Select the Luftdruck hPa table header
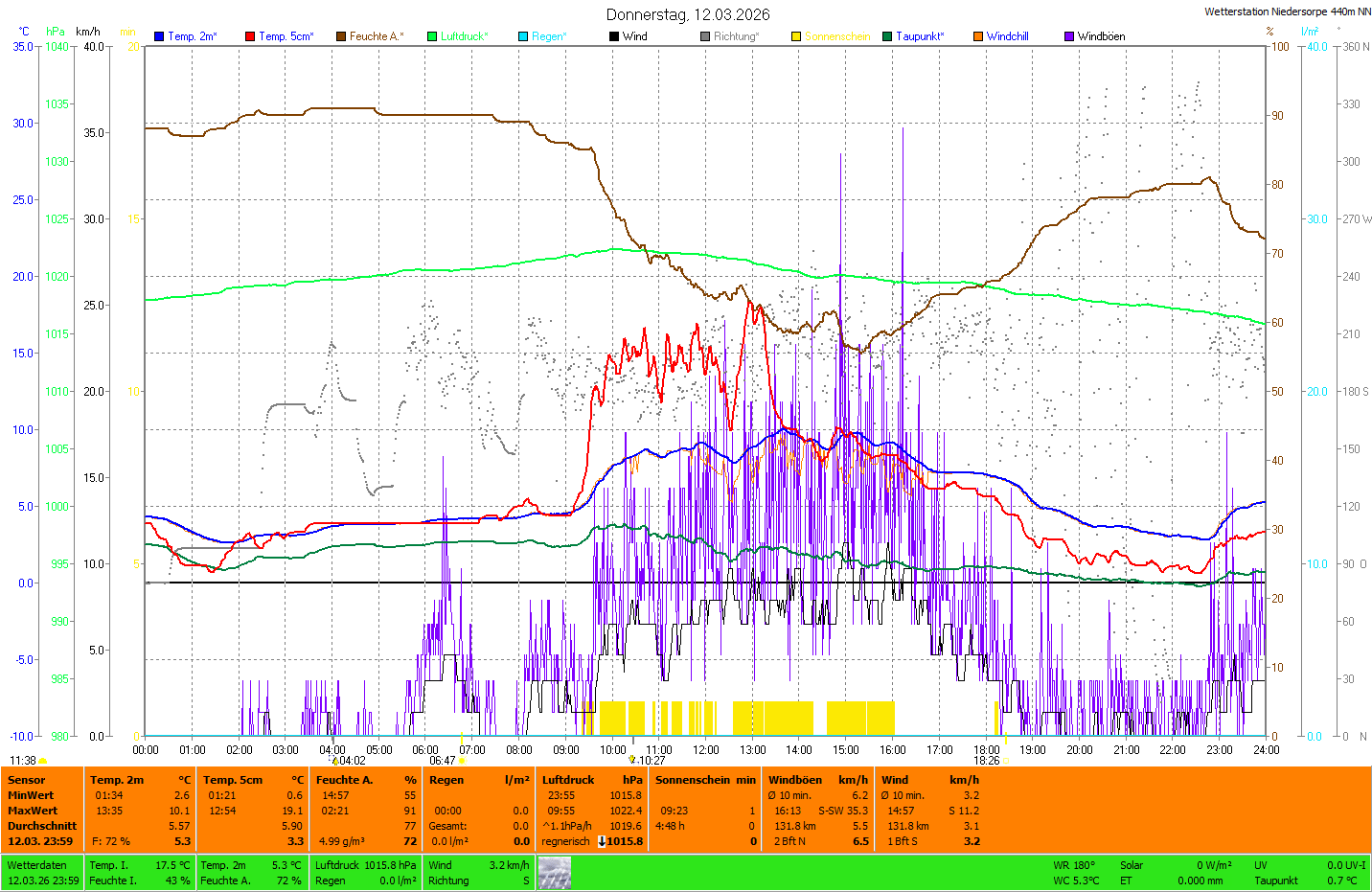The image size is (1372, 892). tap(591, 780)
